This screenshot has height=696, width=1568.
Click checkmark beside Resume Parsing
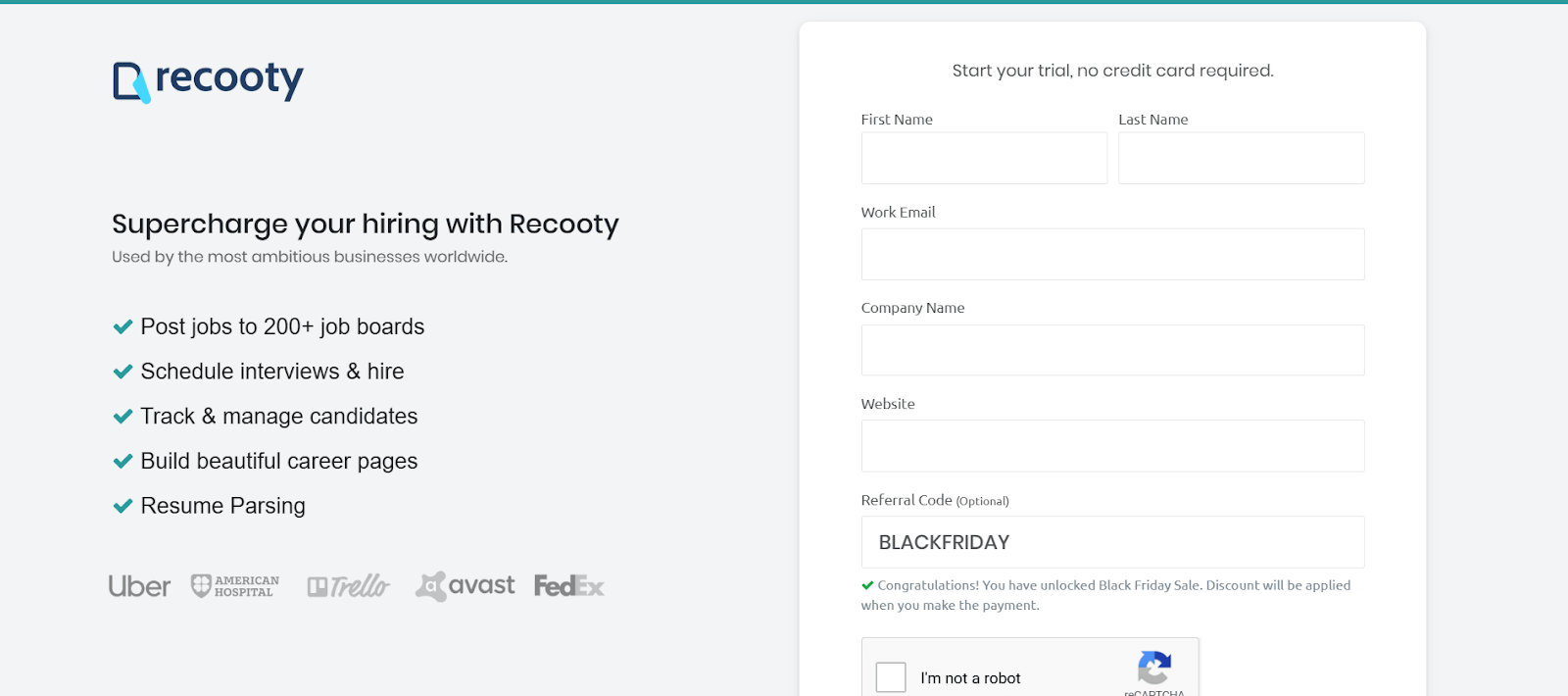(x=122, y=506)
